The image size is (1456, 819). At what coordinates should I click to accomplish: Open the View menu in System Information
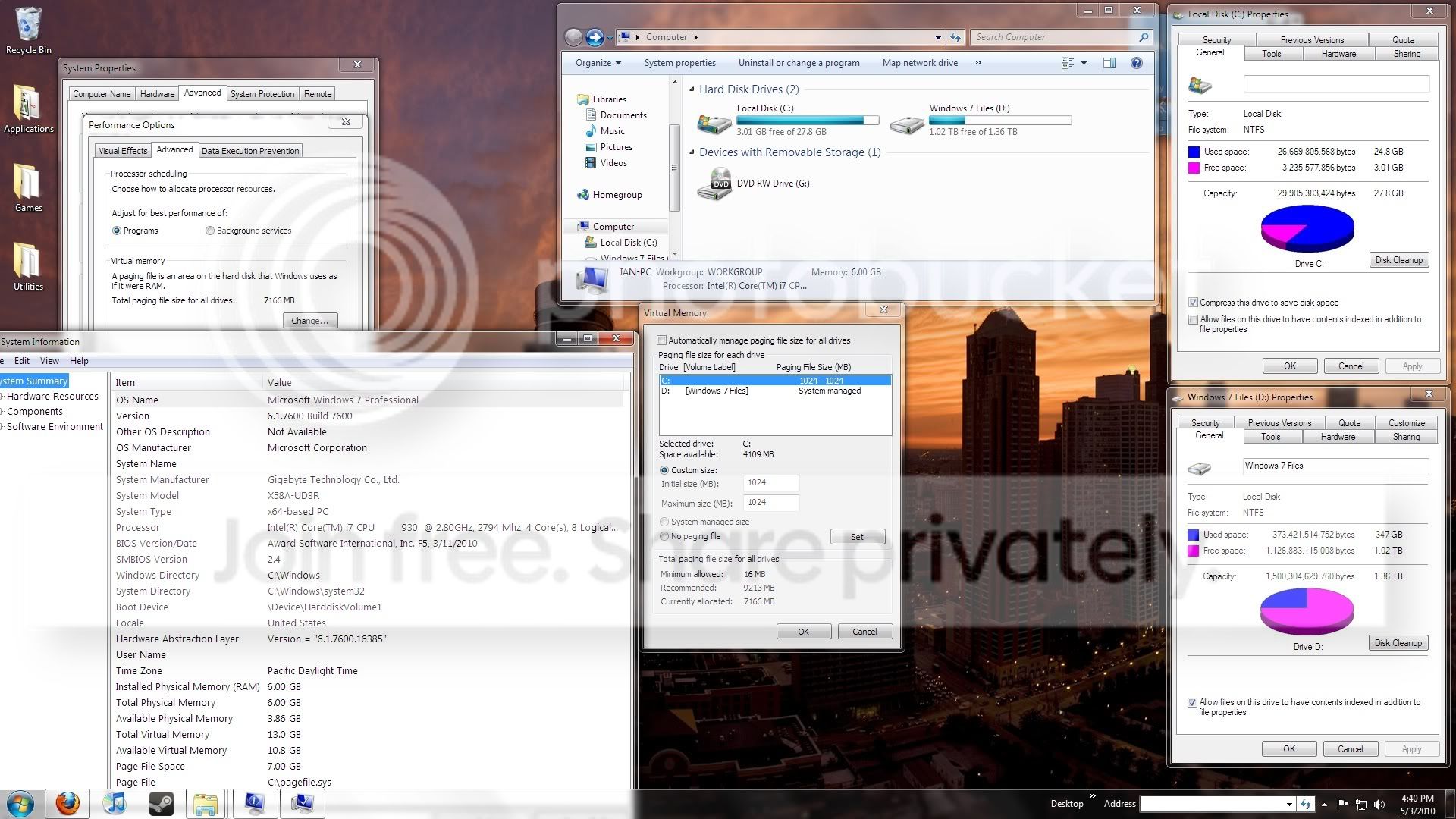click(x=49, y=361)
